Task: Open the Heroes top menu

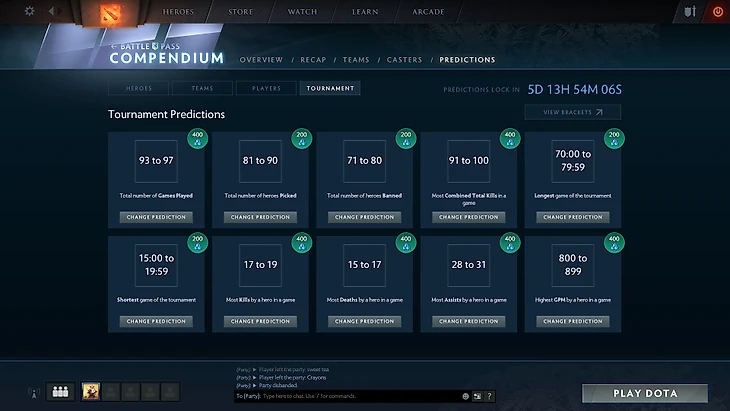Action: [178, 12]
